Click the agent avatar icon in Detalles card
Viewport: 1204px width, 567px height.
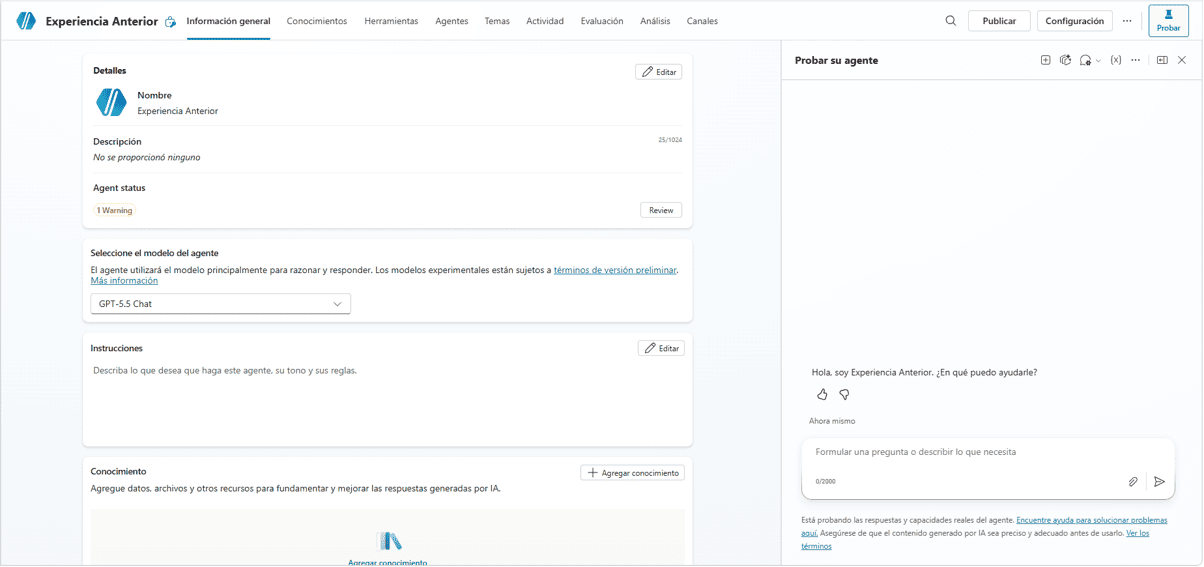(x=111, y=102)
